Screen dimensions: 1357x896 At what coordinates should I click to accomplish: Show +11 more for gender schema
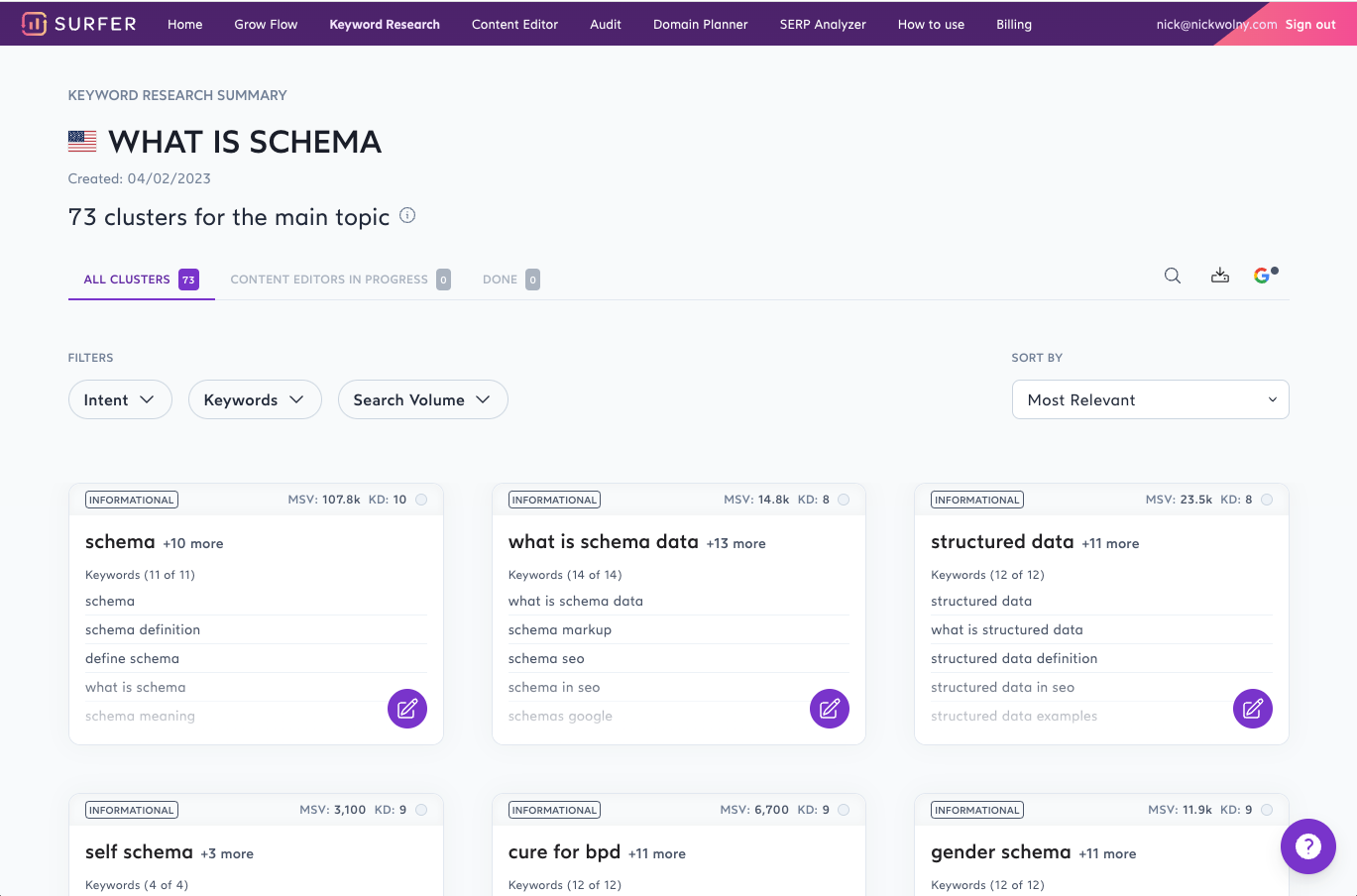pyautogui.click(x=1107, y=853)
